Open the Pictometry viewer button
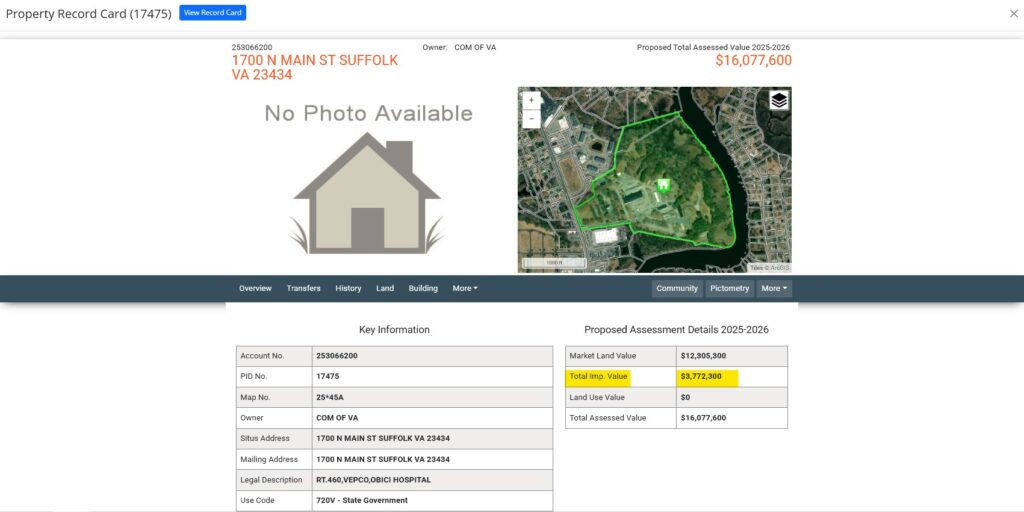1024x512 pixels. click(729, 288)
